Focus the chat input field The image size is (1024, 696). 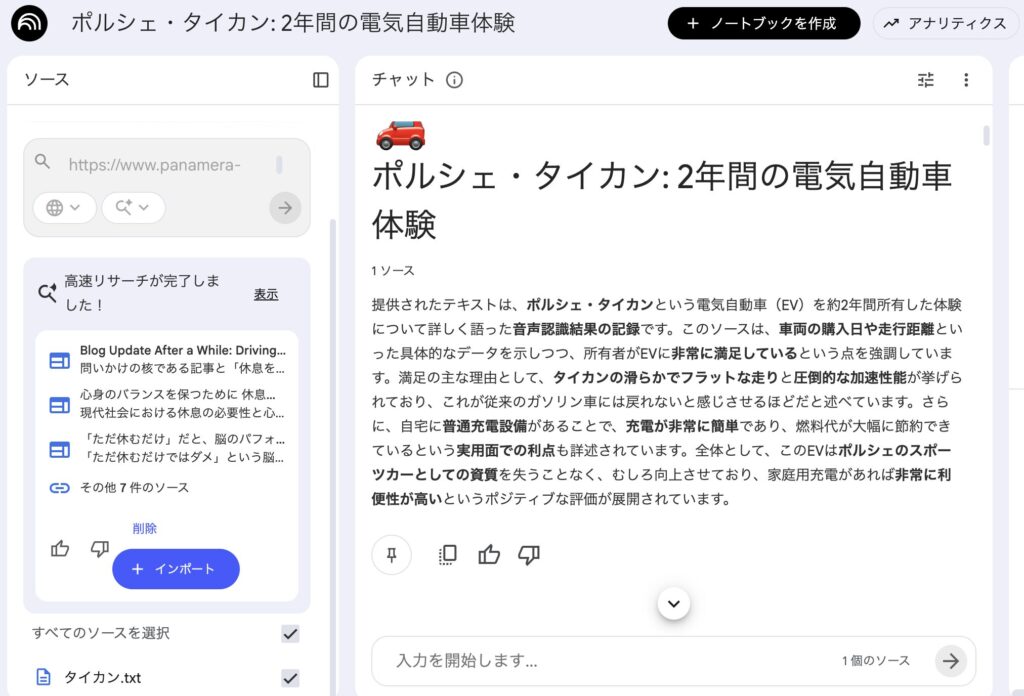coord(600,661)
